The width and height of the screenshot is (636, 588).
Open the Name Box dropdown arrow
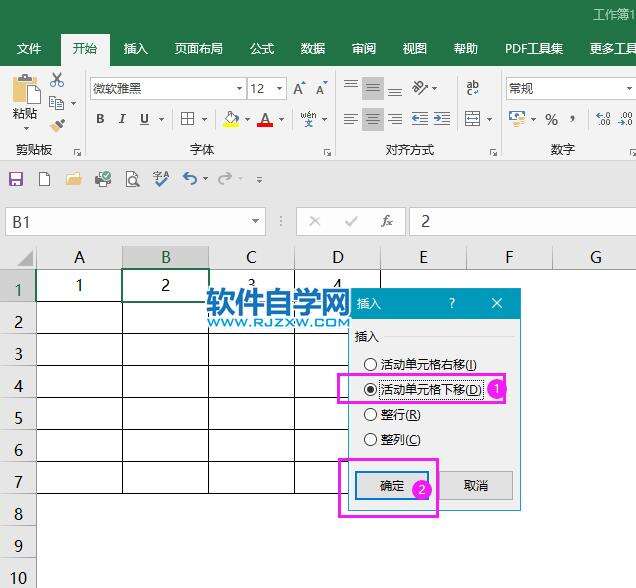click(x=255, y=221)
